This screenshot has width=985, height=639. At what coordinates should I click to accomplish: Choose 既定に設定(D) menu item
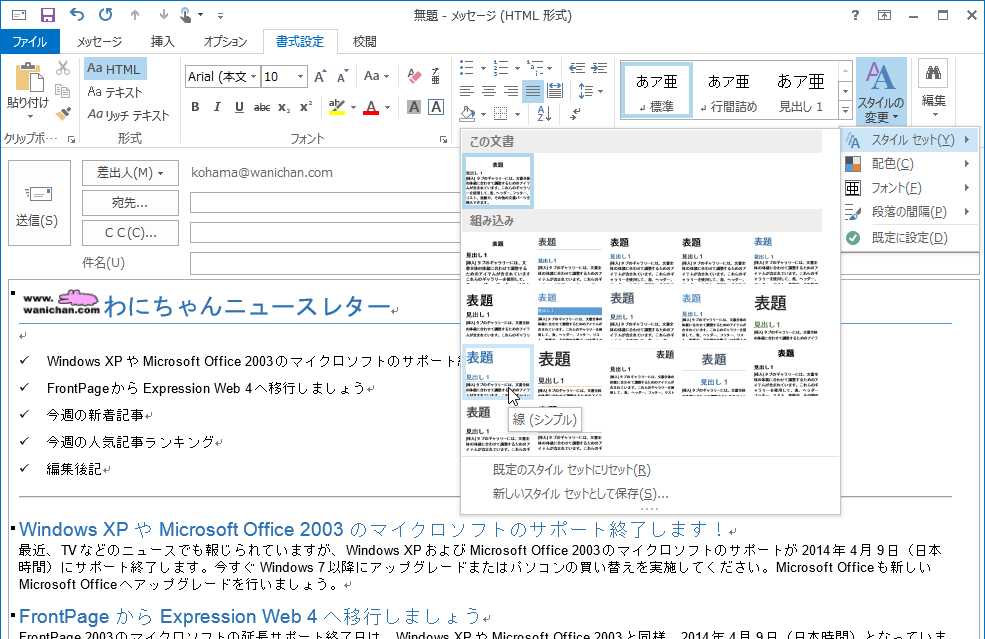(x=910, y=238)
